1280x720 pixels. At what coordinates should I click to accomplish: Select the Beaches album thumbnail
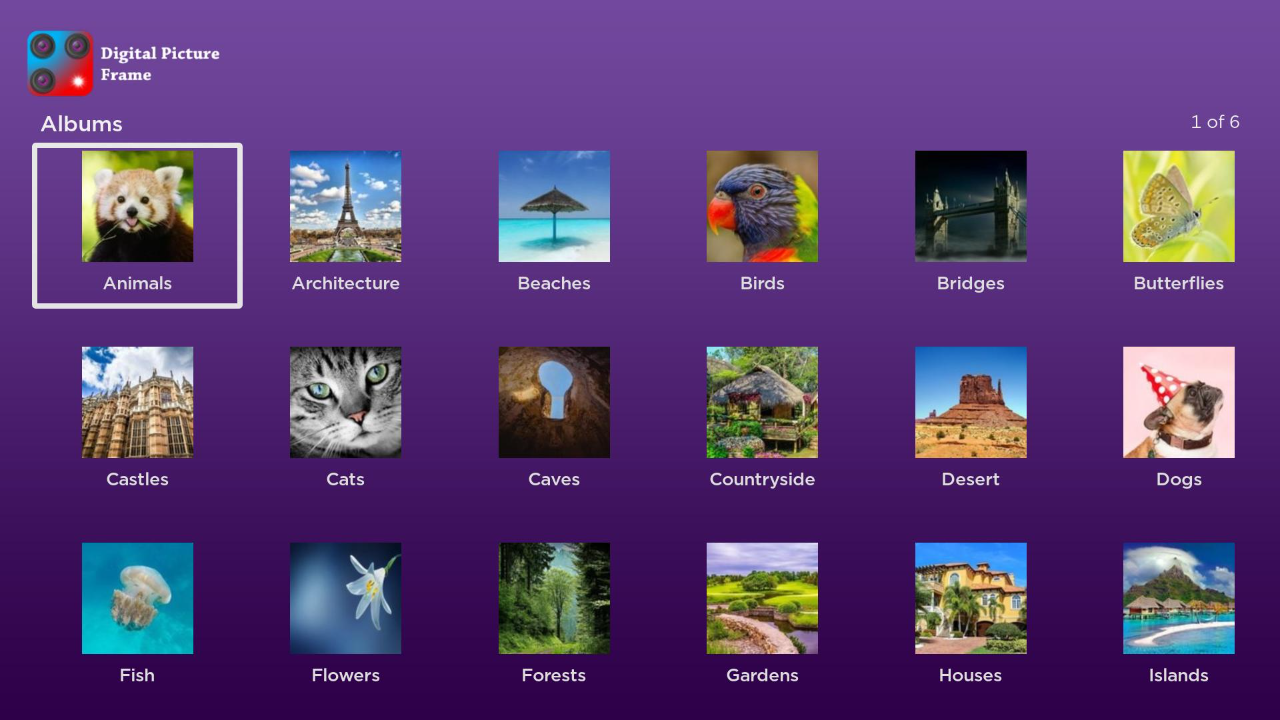(554, 206)
